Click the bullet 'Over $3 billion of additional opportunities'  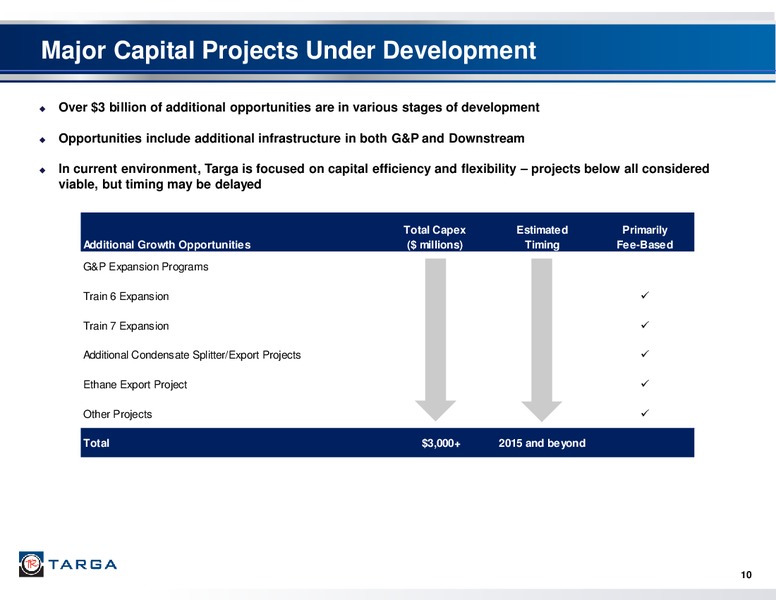[x=299, y=107]
